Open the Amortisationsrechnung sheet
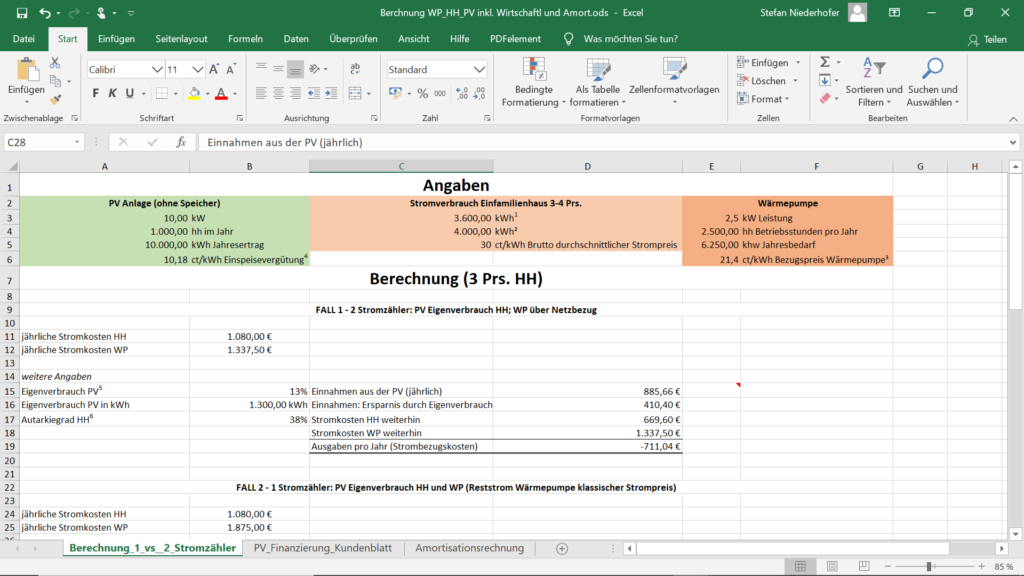The image size is (1024, 576). tap(470, 548)
